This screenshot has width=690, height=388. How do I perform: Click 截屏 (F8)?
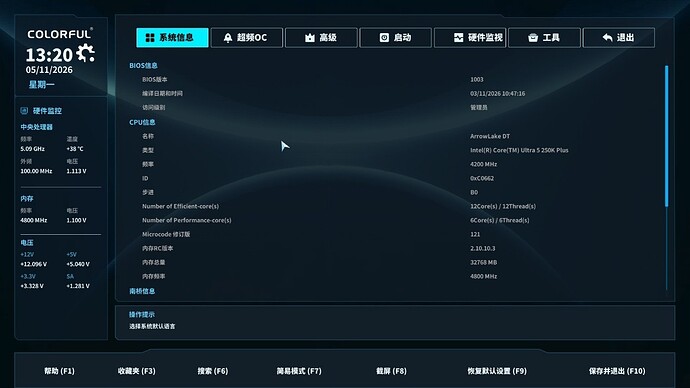tap(391, 371)
